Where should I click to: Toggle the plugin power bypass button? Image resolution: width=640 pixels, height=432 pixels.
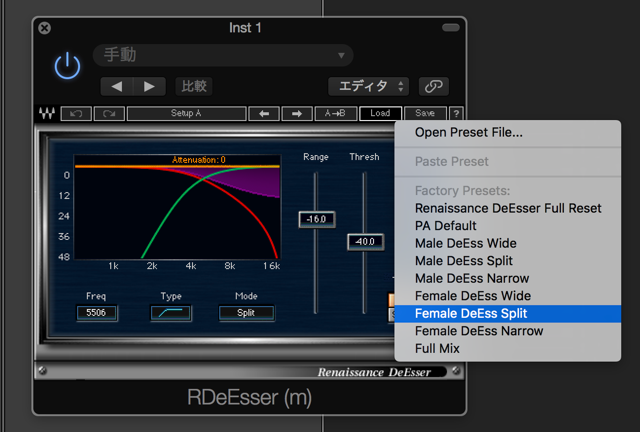click(x=67, y=65)
